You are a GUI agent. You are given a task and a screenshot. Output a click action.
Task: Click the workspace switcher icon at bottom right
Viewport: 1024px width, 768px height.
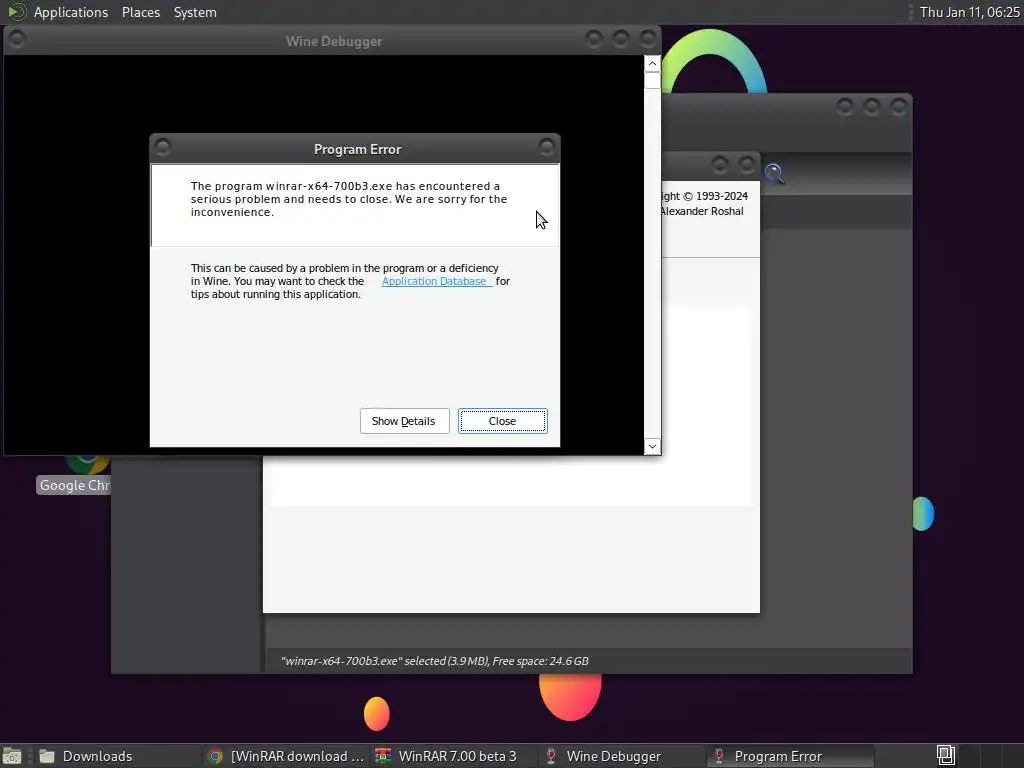point(946,756)
